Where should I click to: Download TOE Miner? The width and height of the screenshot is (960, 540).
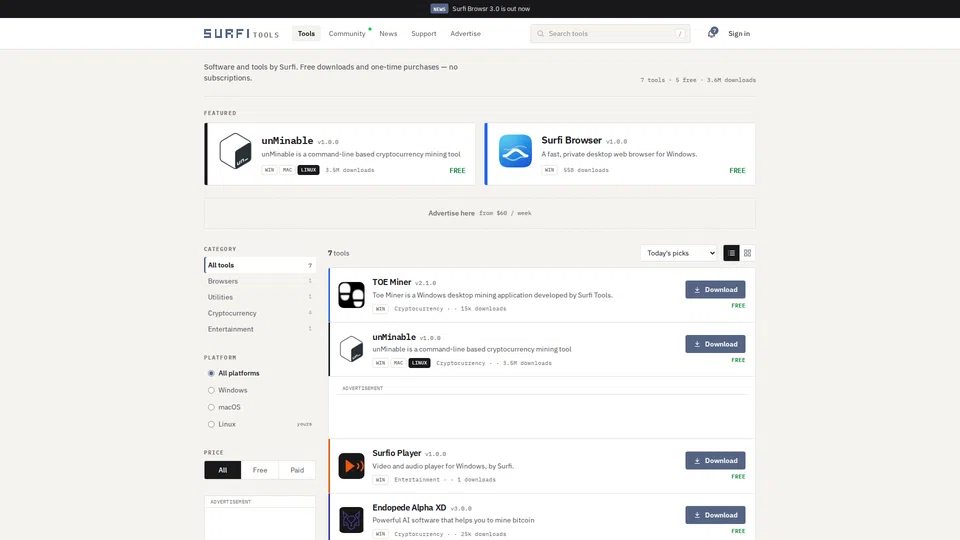[715, 290]
